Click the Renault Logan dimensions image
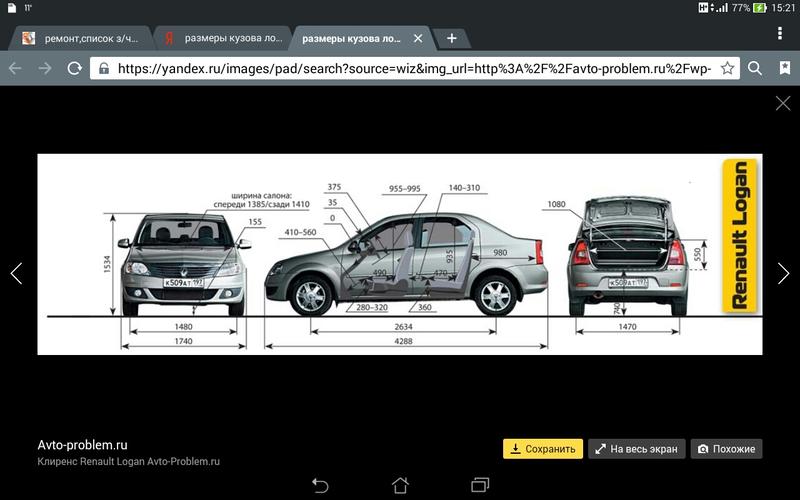The image size is (800, 500). pos(400,254)
